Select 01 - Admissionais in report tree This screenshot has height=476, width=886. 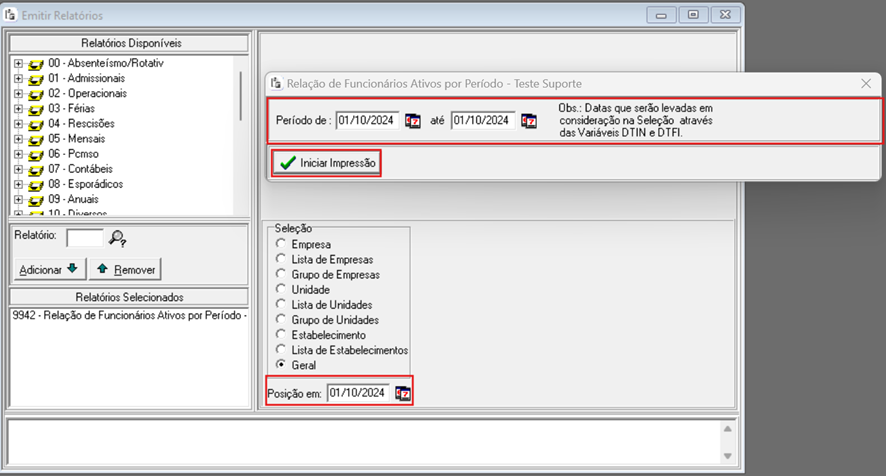coord(86,79)
